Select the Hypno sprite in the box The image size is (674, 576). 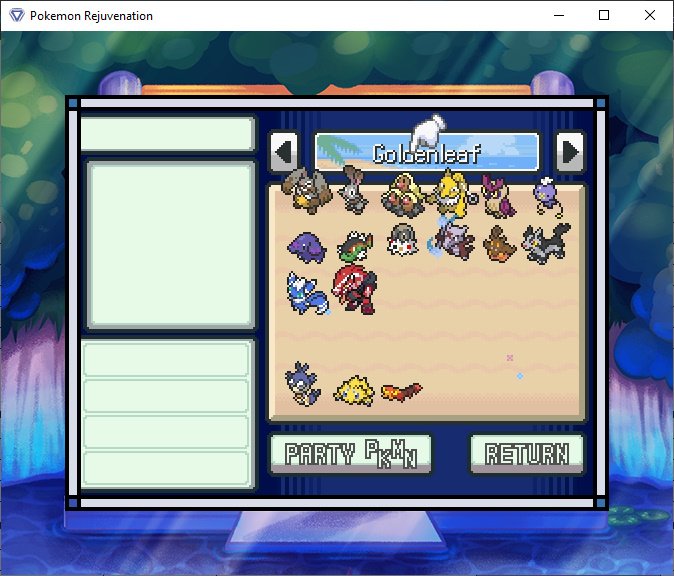pos(454,191)
